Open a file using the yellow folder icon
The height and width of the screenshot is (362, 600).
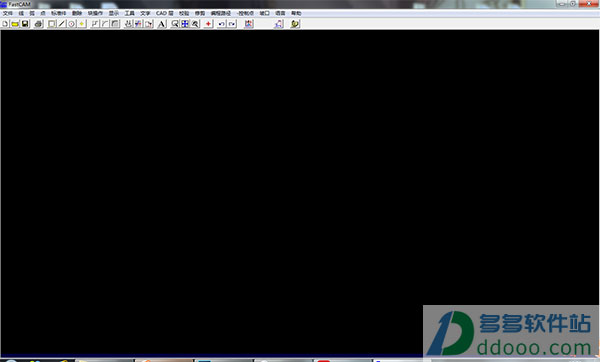(15, 24)
